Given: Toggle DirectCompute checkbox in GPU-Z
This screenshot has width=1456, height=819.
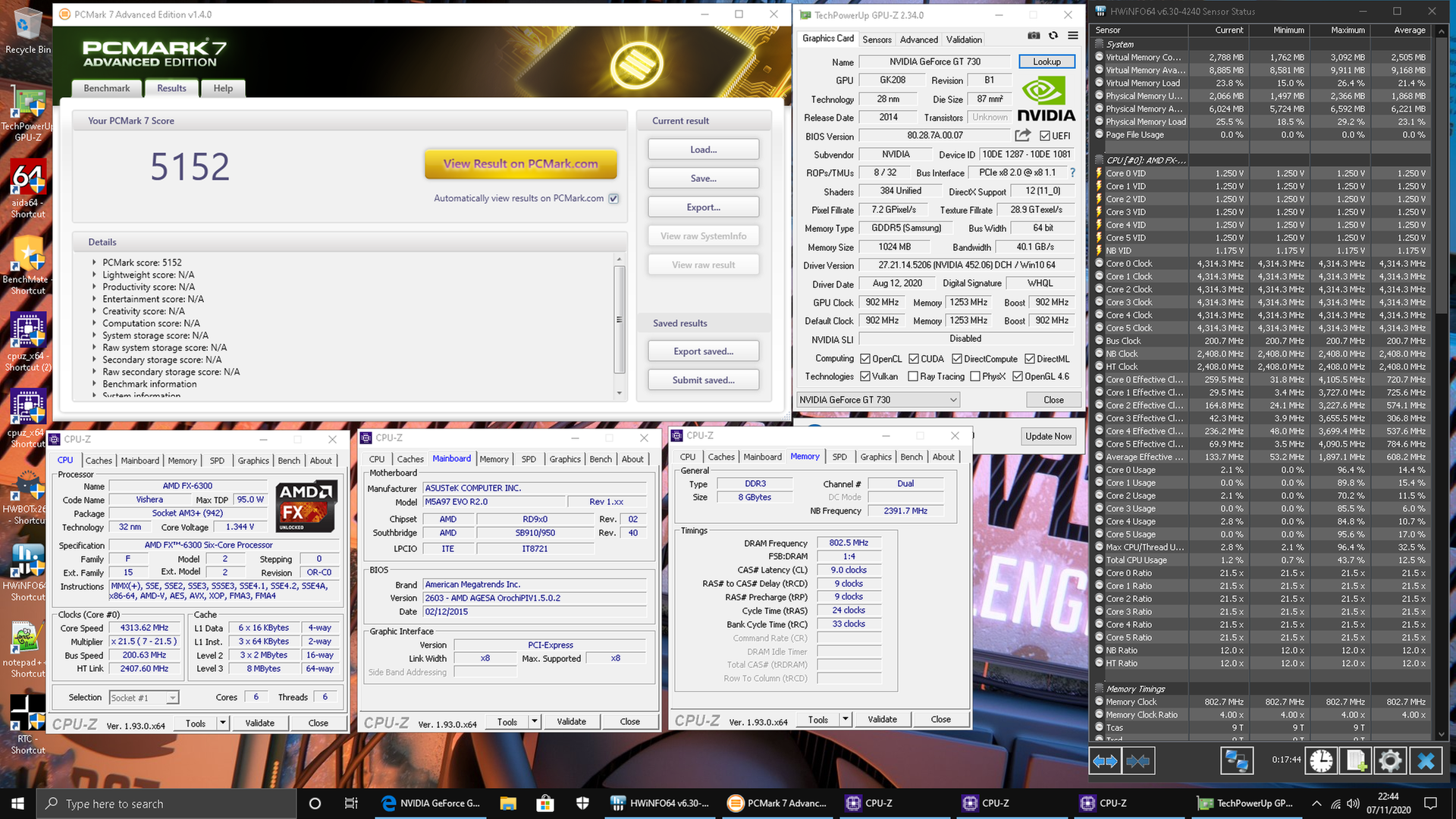Looking at the screenshot, I should tap(957, 359).
